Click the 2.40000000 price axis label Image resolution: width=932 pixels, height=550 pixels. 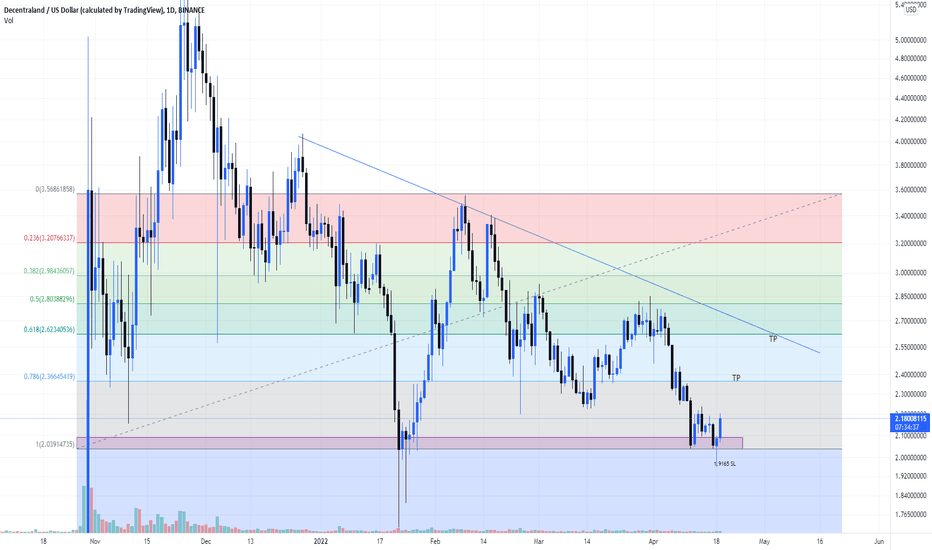(909, 375)
